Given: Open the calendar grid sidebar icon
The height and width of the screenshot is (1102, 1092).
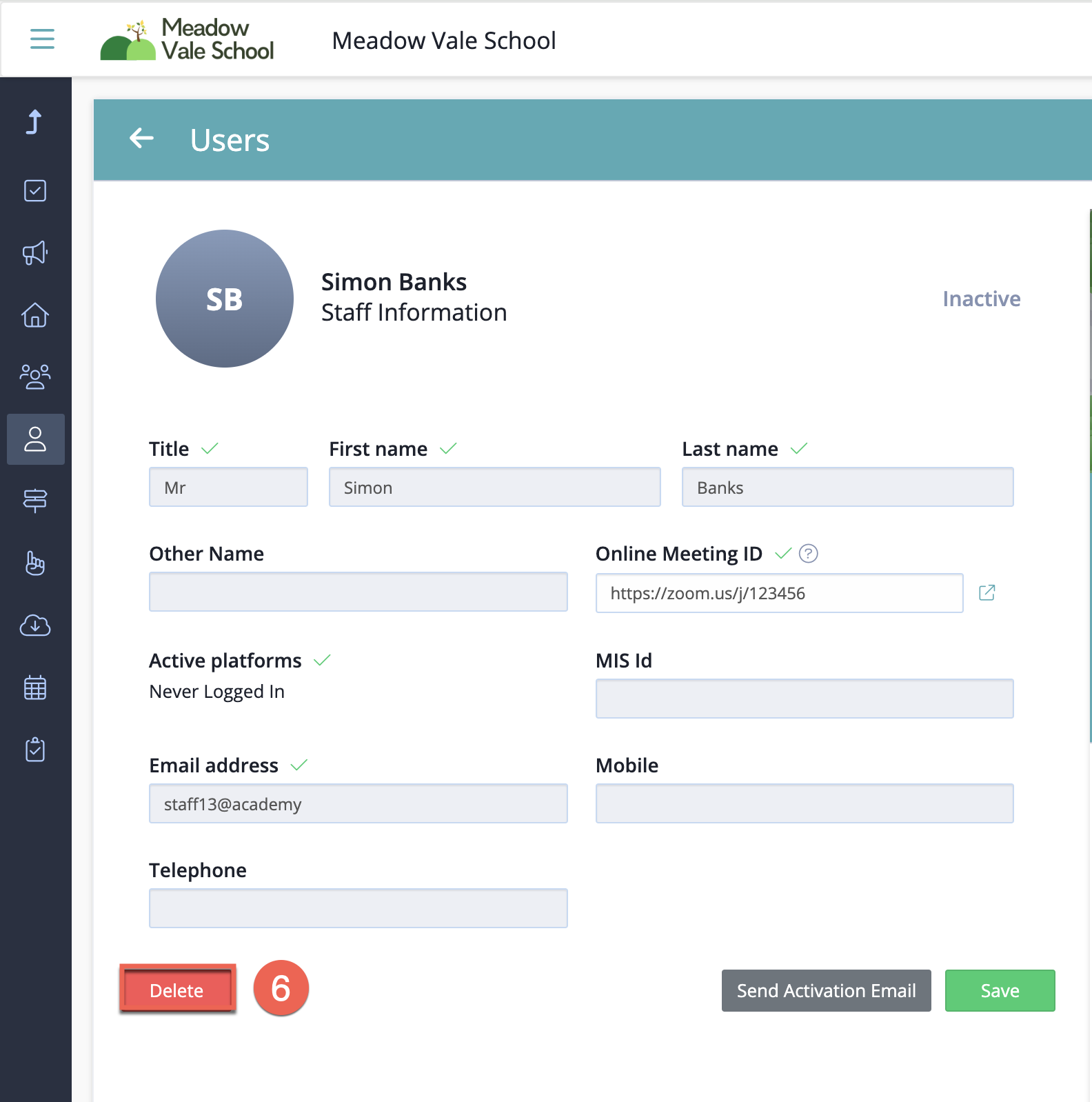Looking at the screenshot, I should point(35,688).
